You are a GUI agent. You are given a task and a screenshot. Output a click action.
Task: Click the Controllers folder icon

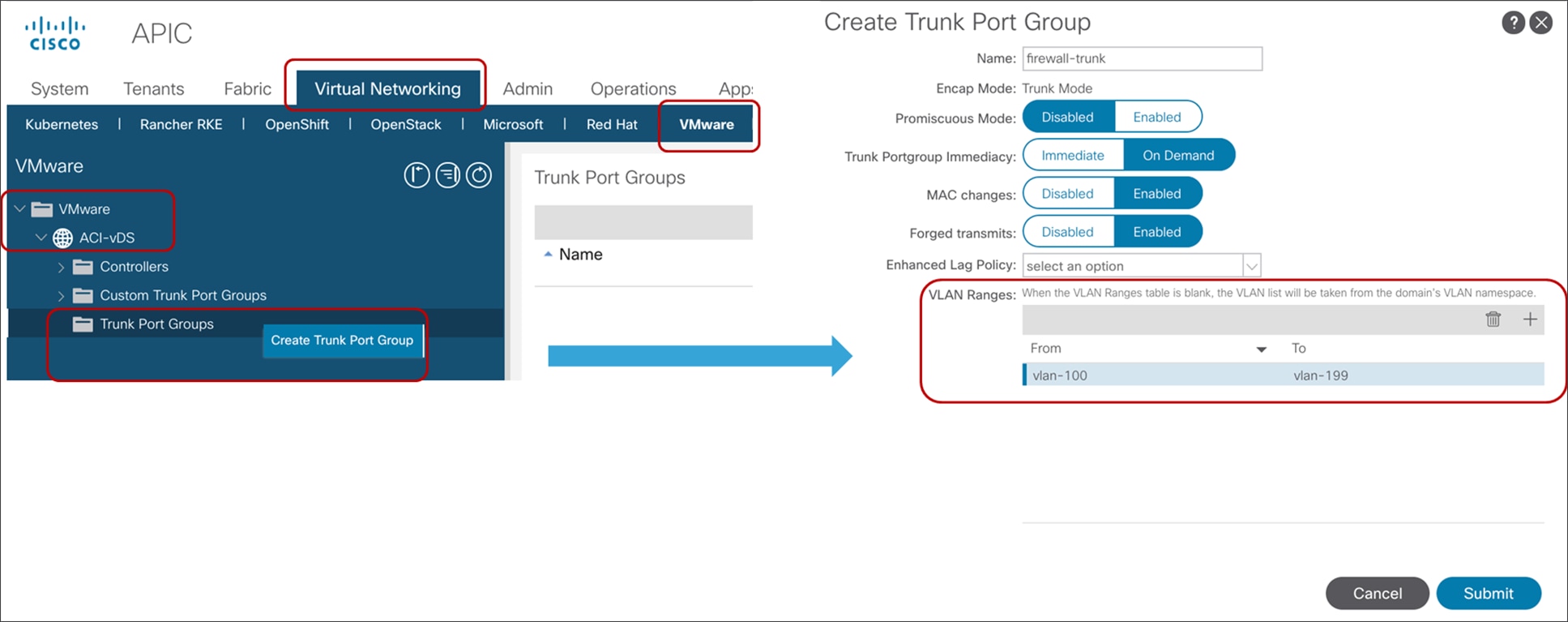coord(83,267)
